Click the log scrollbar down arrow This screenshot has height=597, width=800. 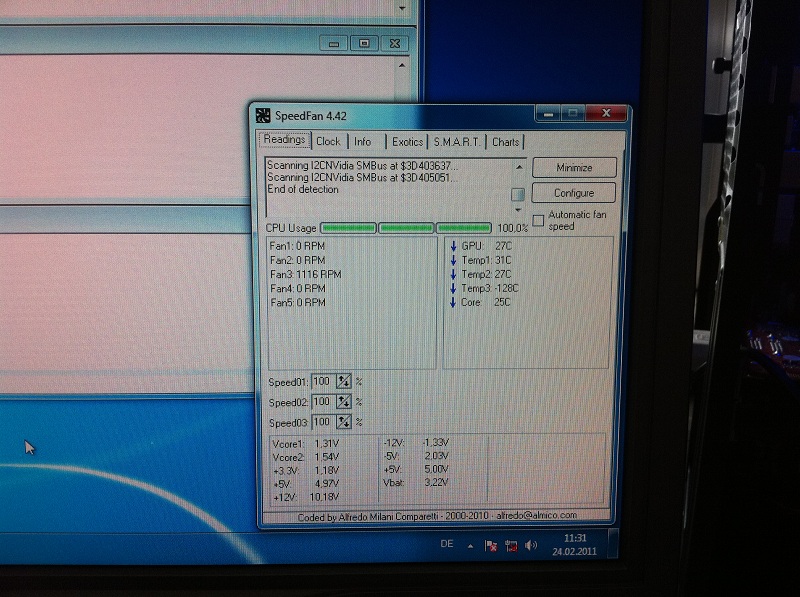click(518, 210)
